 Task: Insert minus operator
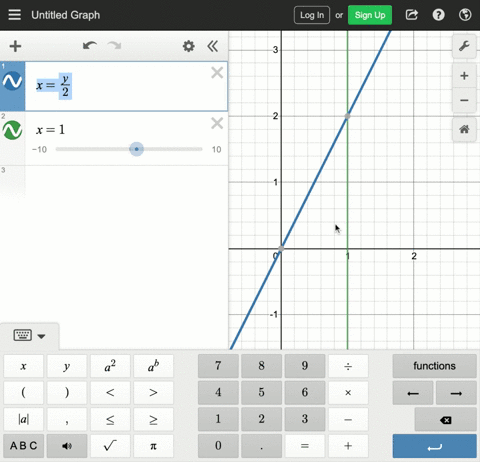point(348,419)
